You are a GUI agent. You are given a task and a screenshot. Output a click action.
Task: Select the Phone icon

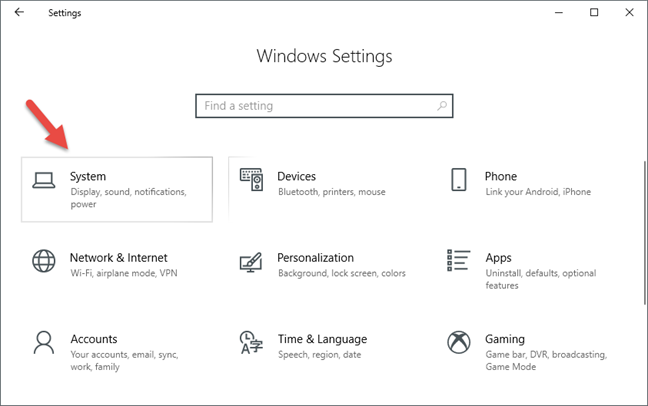[x=459, y=179]
